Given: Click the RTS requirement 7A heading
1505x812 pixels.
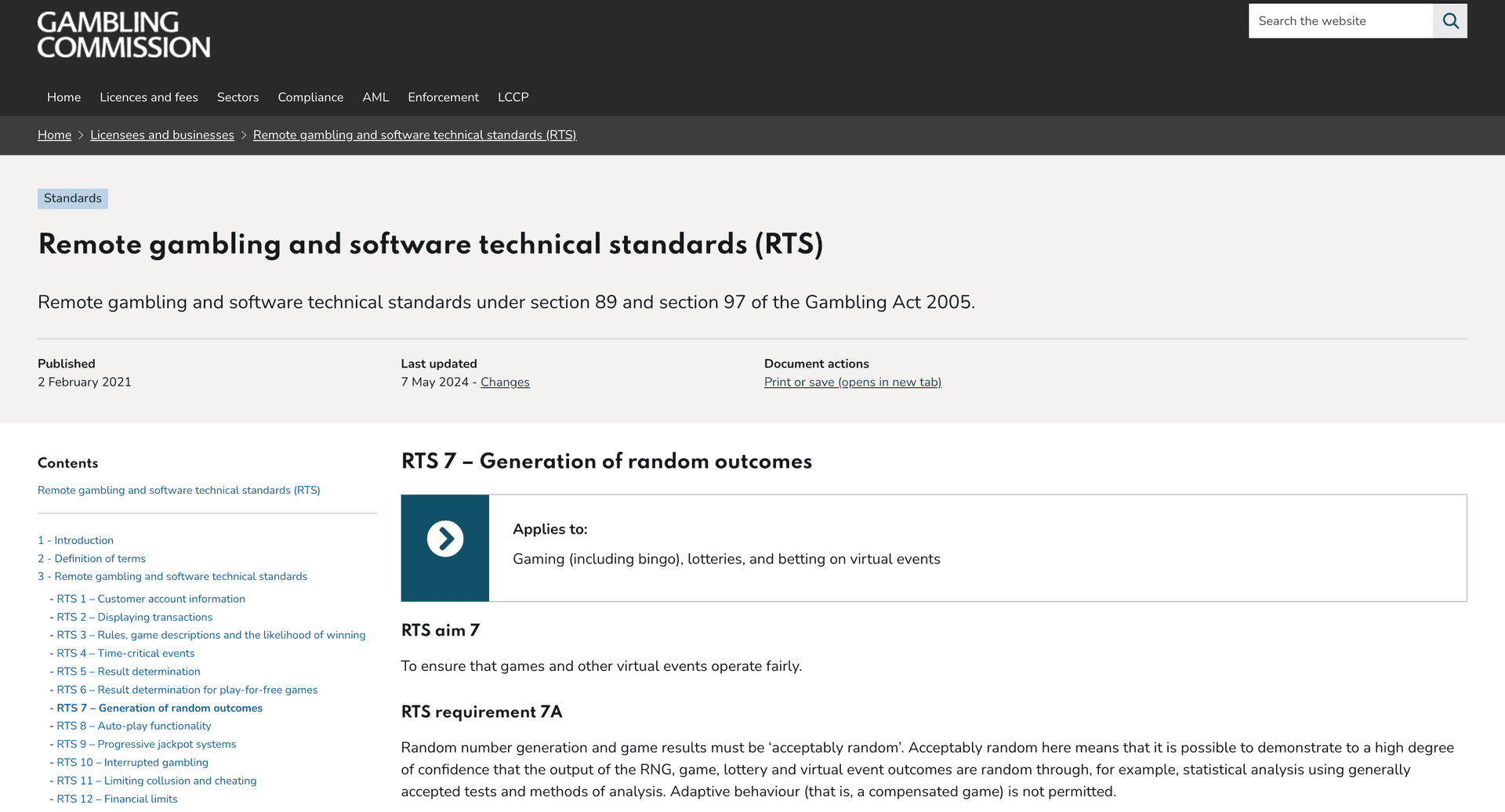Looking at the screenshot, I should 481,712.
